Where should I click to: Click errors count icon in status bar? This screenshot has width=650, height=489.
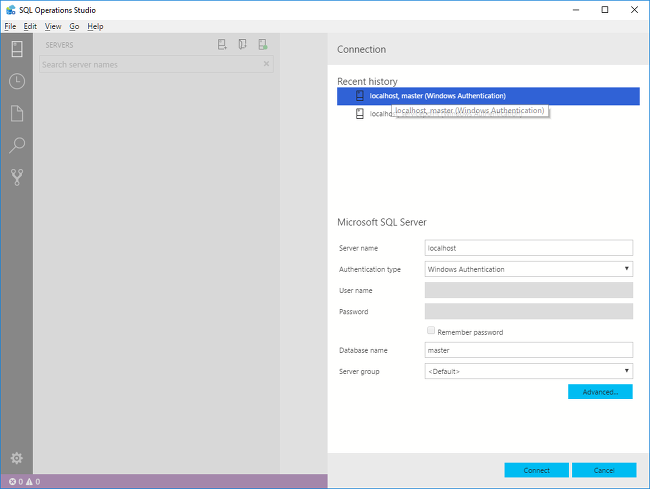13,482
